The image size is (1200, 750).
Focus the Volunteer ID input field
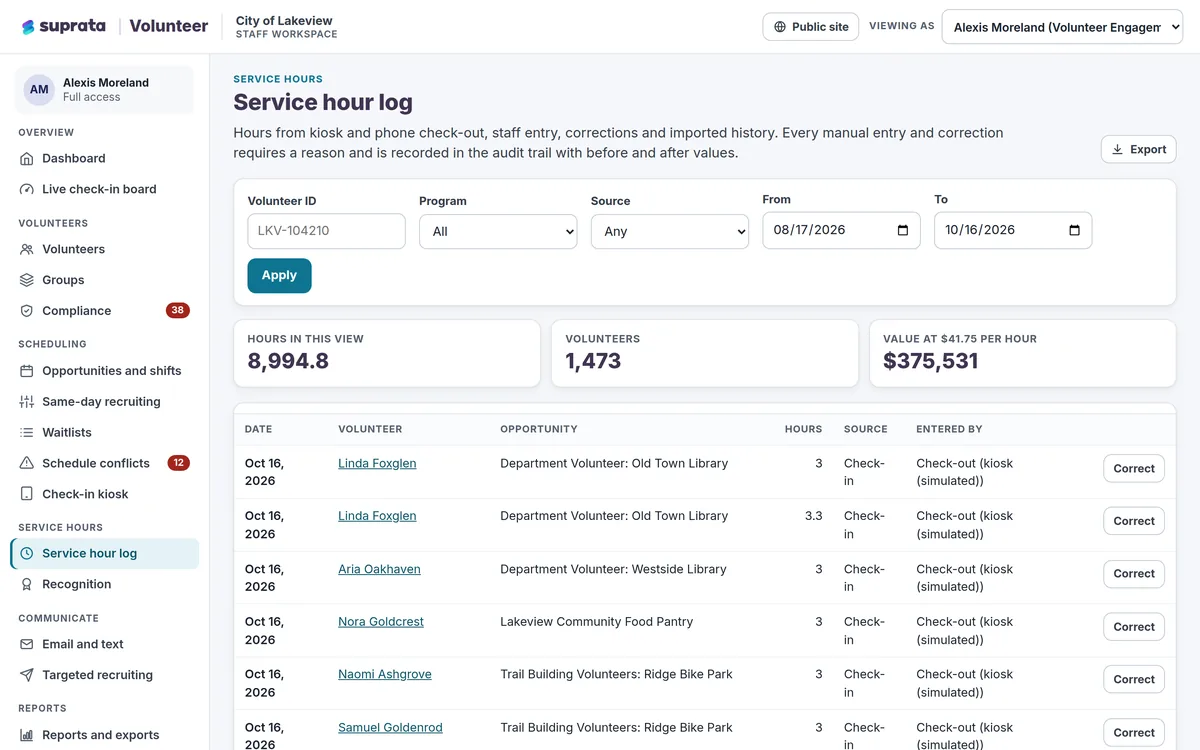(x=326, y=231)
